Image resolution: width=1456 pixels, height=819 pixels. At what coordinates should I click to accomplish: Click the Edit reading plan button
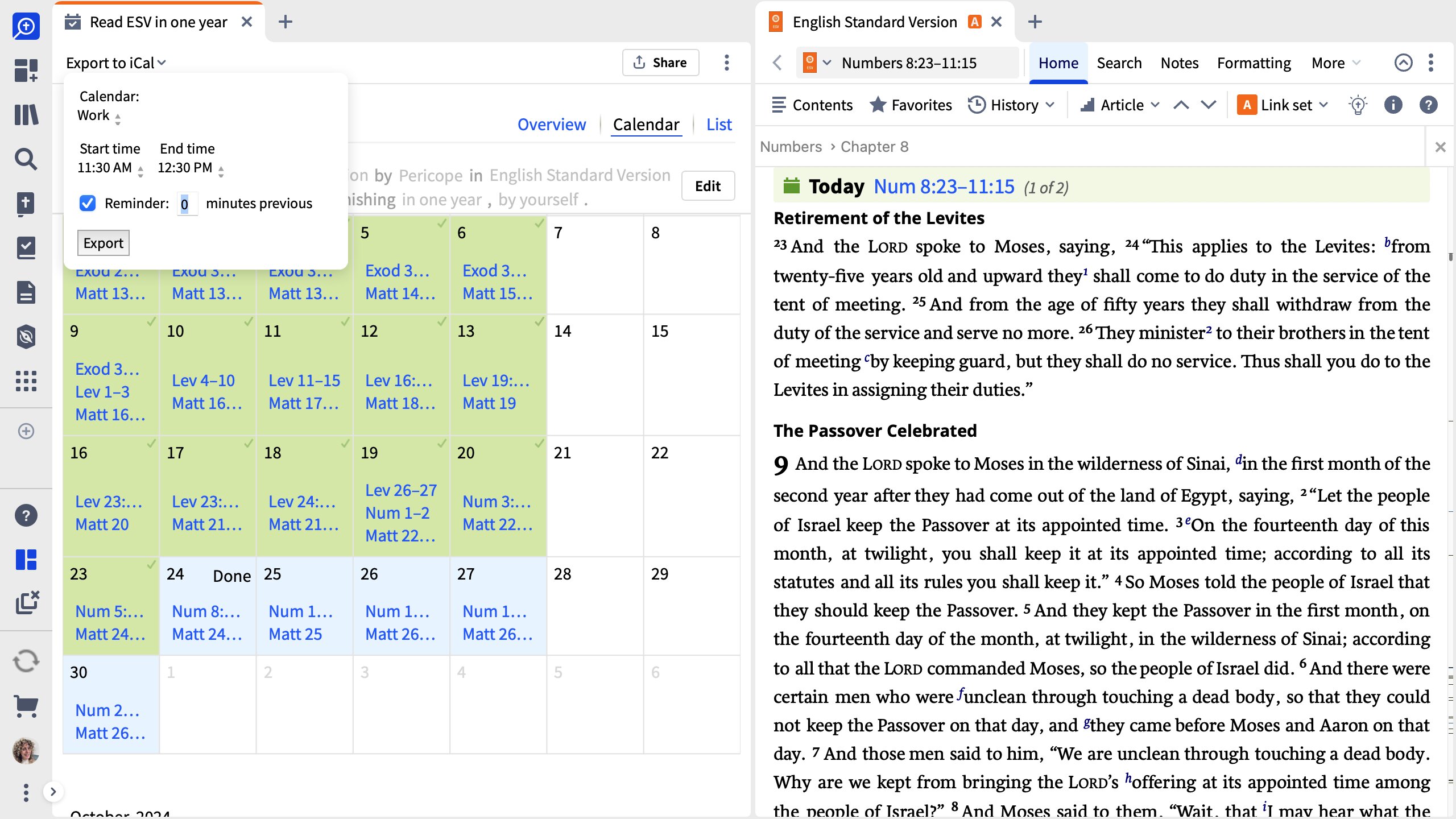708,186
